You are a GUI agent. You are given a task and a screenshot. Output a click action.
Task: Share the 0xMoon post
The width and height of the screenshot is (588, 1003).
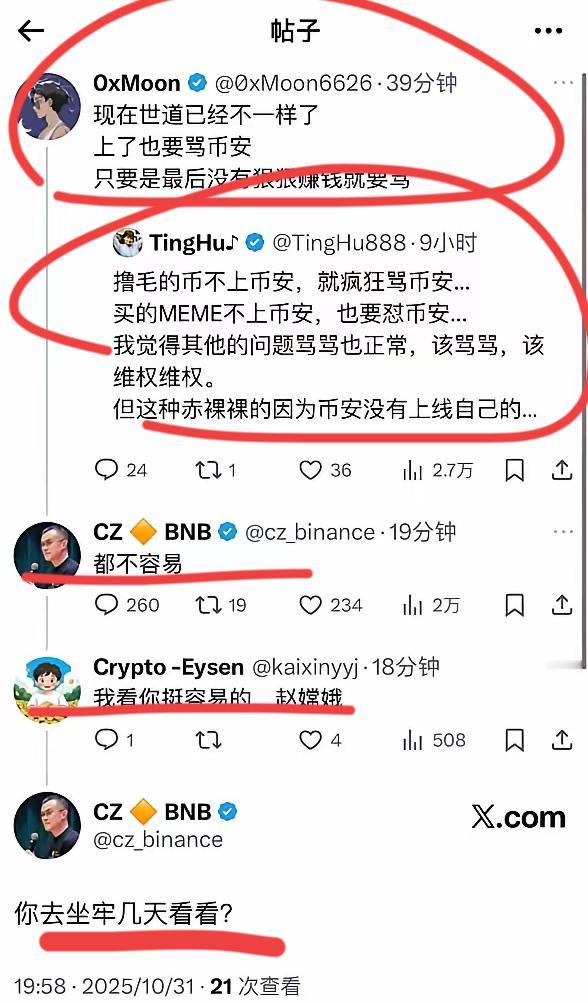[x=561, y=470]
